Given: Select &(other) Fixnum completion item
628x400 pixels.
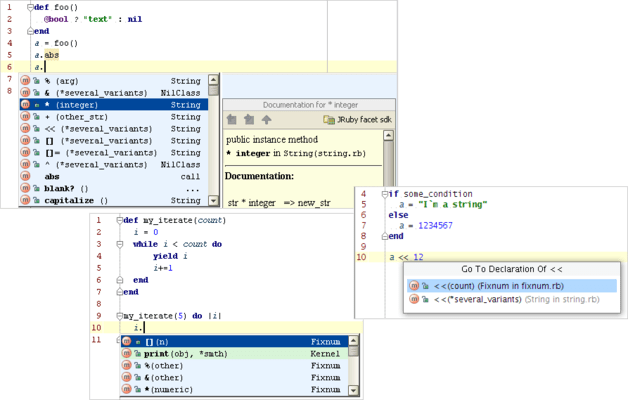Looking at the screenshot, I should [x=235, y=378].
